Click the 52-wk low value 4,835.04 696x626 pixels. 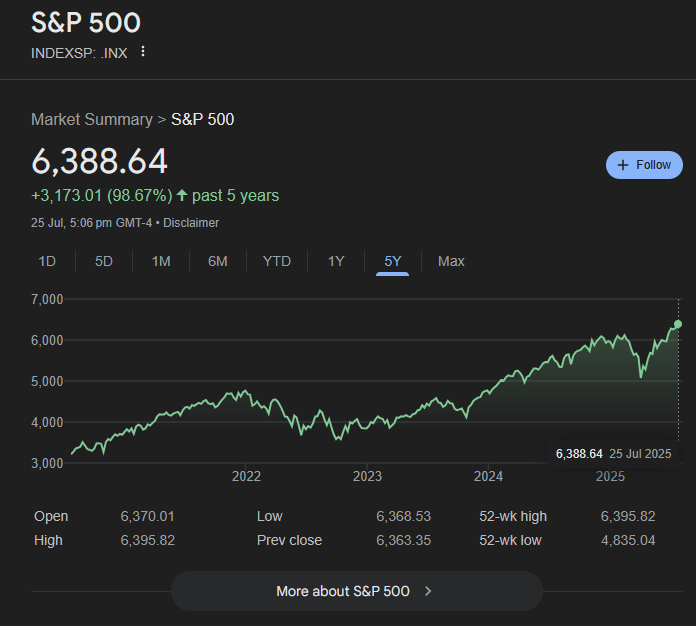[628, 540]
